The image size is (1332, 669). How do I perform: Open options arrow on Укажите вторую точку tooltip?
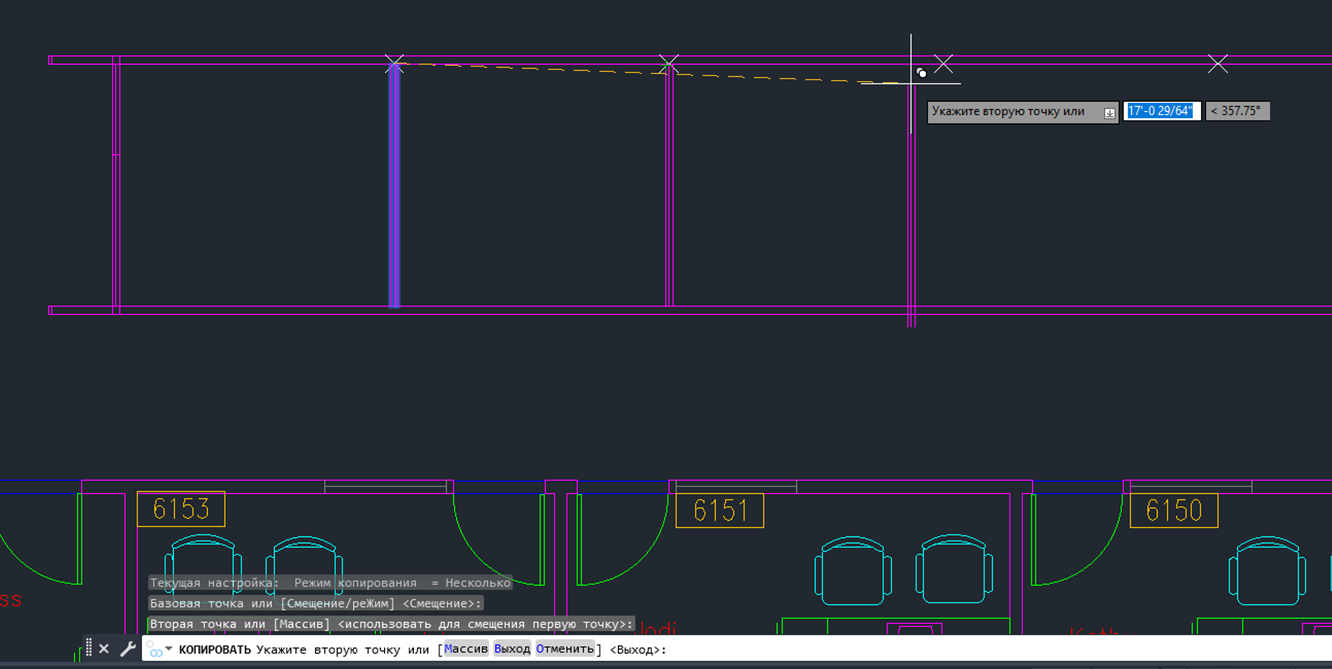click(x=1109, y=113)
